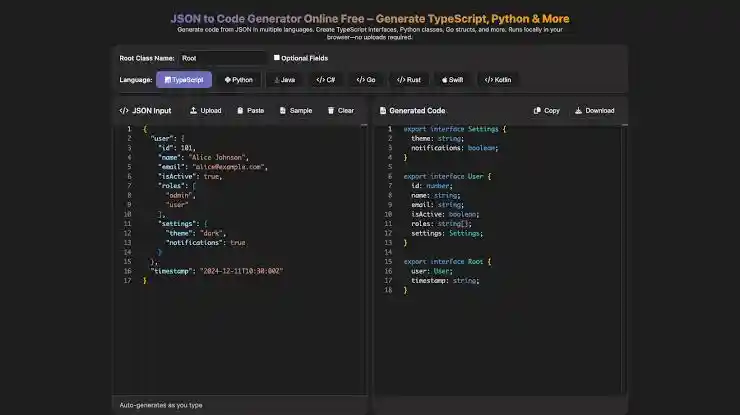This screenshot has height=415, width=740.
Task: Choose Kotlin as output language
Action: [x=497, y=80]
